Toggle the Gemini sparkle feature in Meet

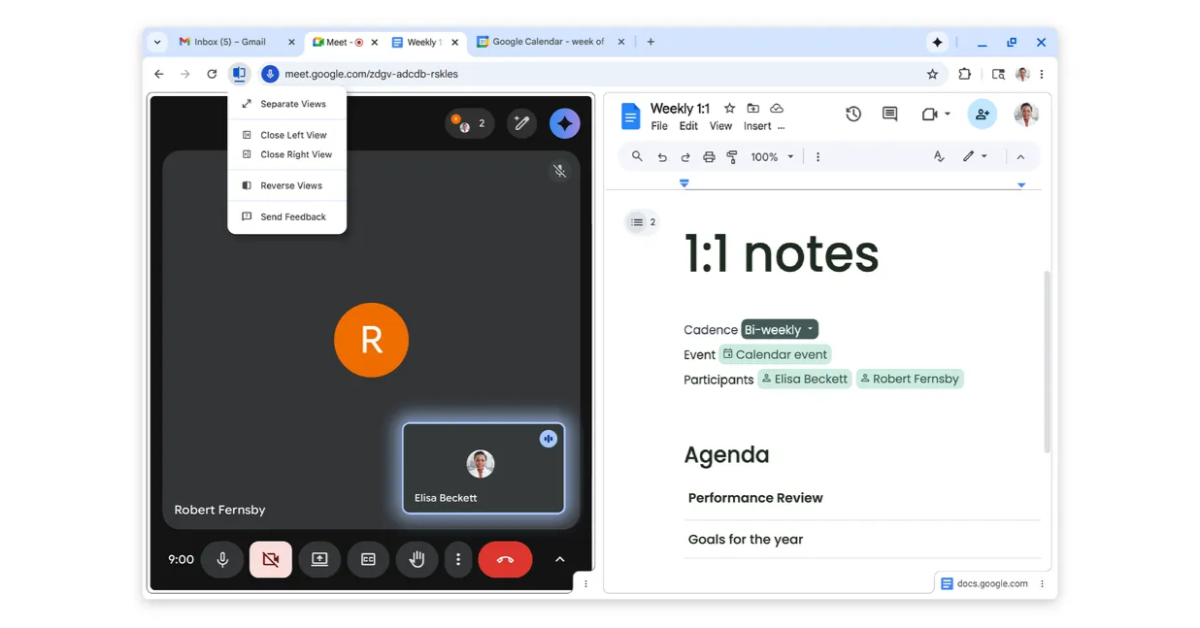564,122
